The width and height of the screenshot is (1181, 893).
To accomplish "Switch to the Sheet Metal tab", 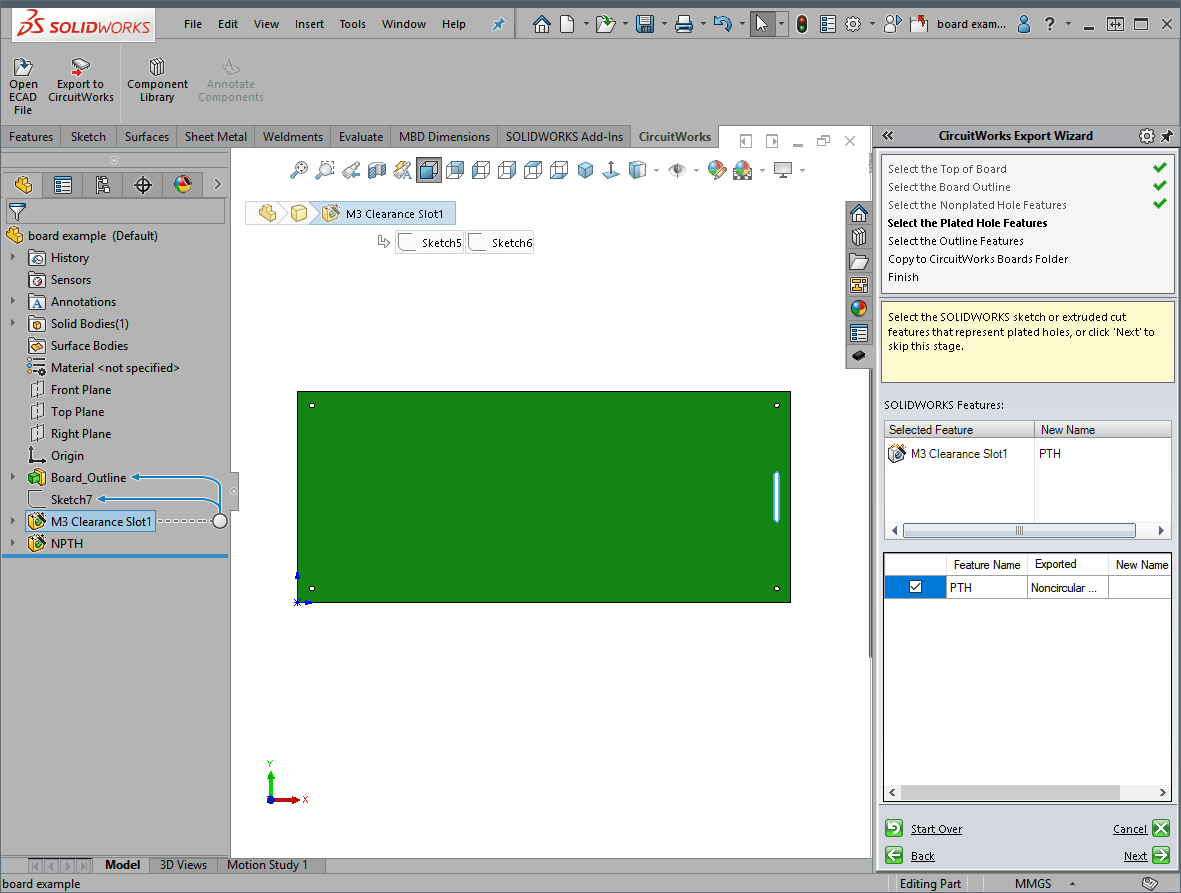I will pyautogui.click(x=215, y=136).
